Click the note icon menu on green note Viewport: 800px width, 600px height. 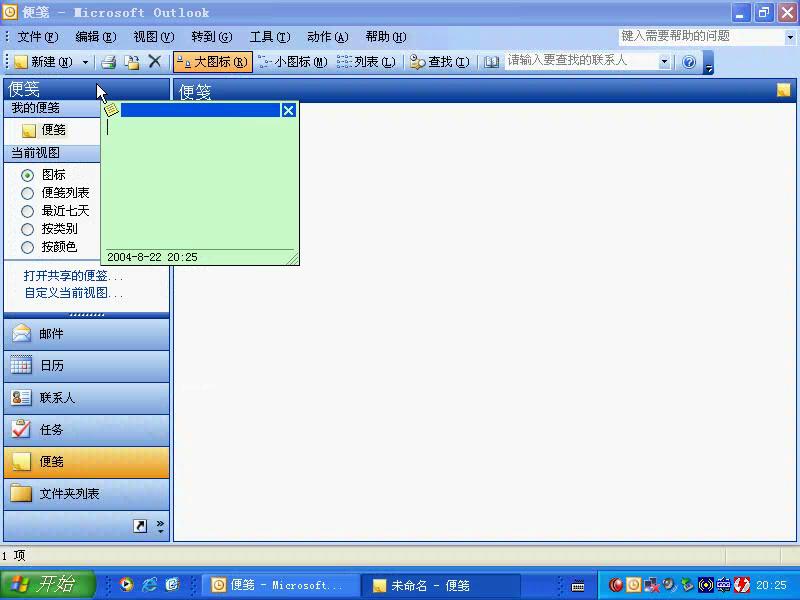(111, 109)
